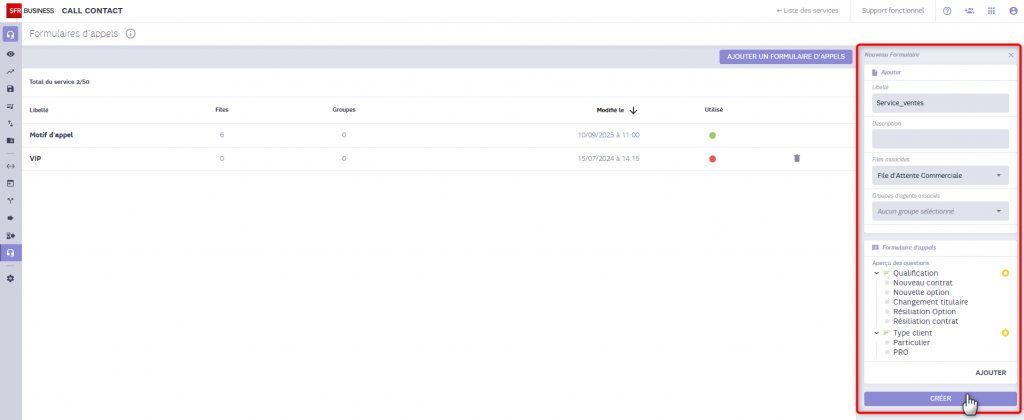Select Résiliation Option answer
This screenshot has width=1024, height=420.
[925, 312]
